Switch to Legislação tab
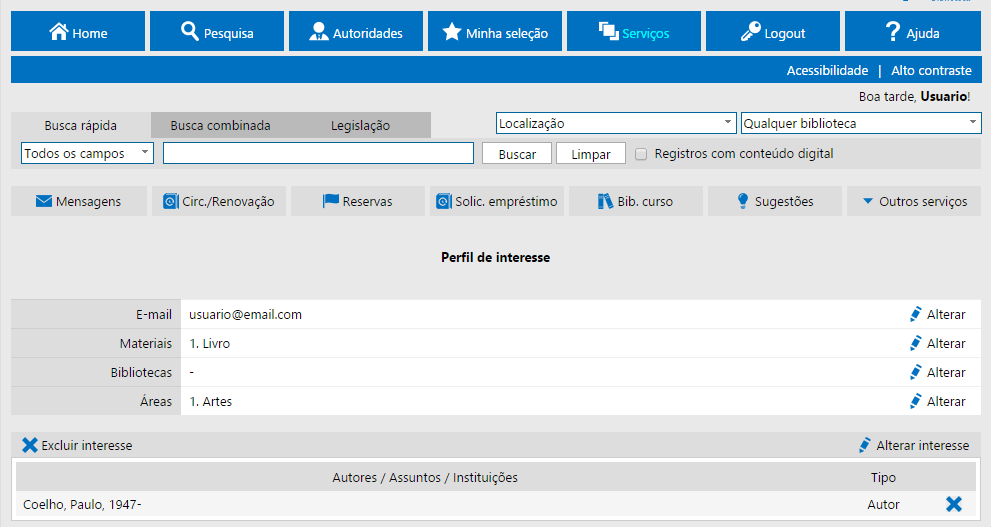 [x=360, y=126]
